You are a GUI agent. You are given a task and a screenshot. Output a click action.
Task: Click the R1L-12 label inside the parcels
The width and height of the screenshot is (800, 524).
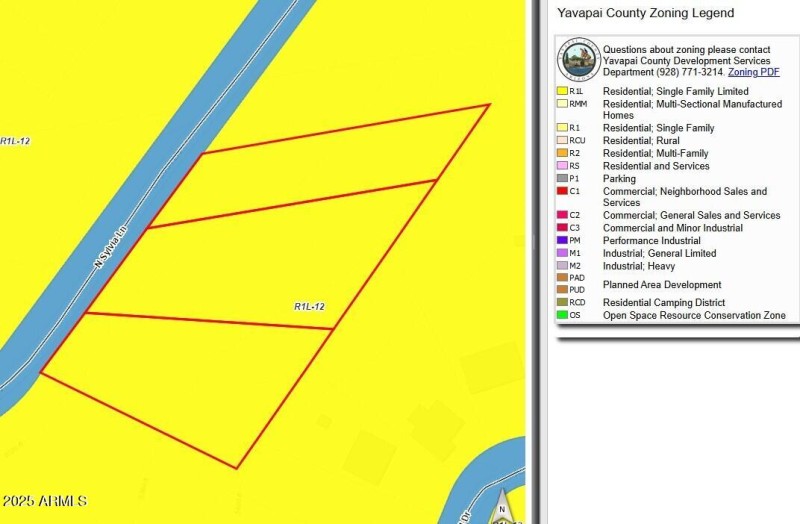tap(309, 306)
